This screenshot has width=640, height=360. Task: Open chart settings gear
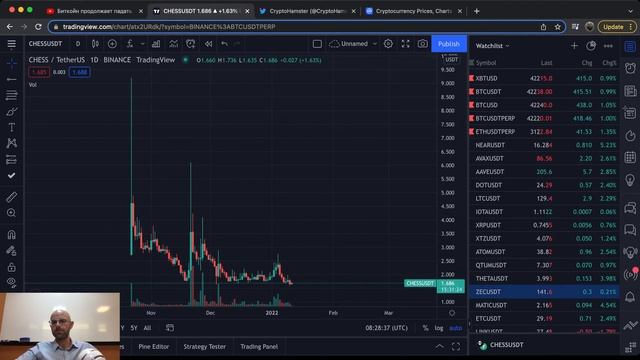pyautogui.click(x=388, y=44)
